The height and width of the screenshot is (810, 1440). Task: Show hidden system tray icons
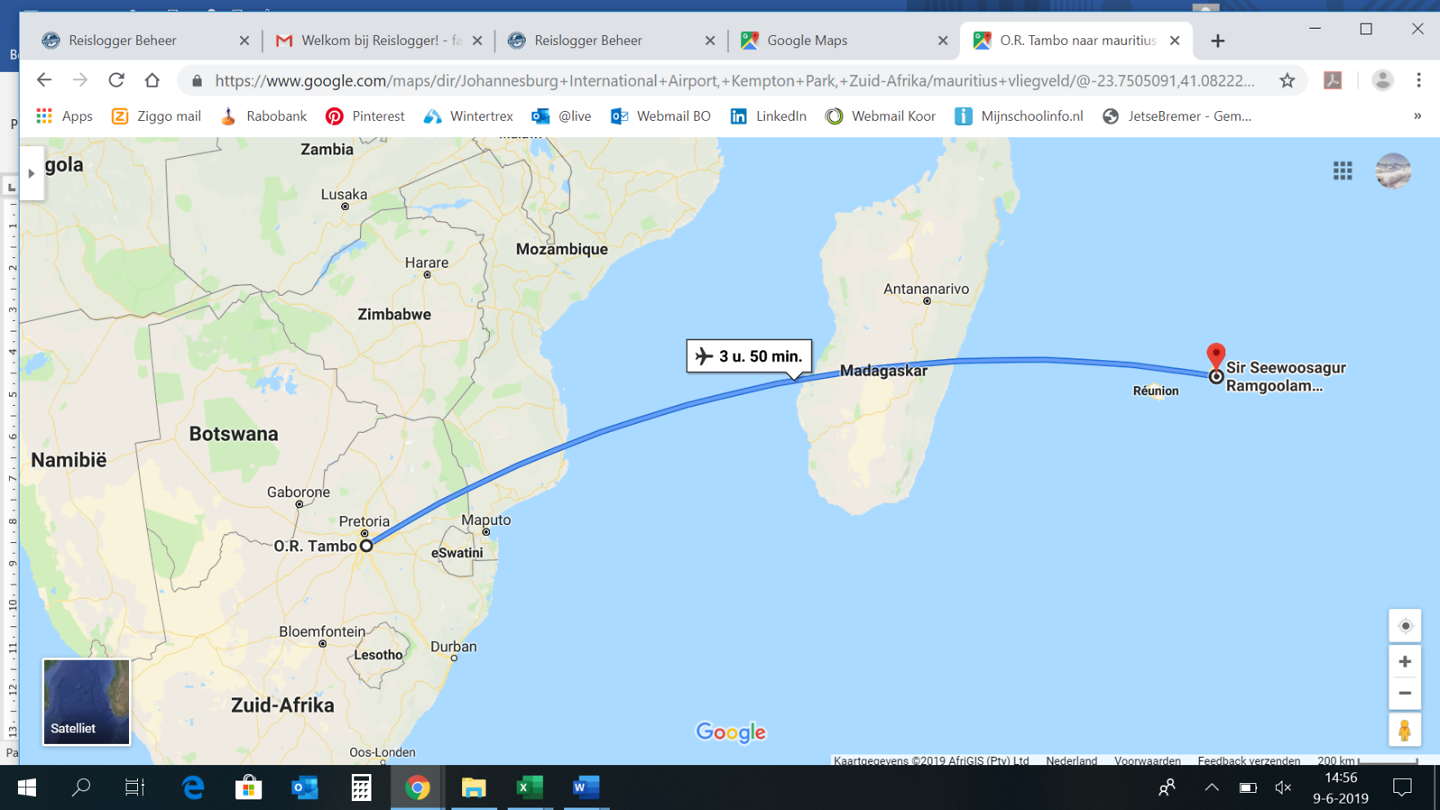click(1211, 788)
